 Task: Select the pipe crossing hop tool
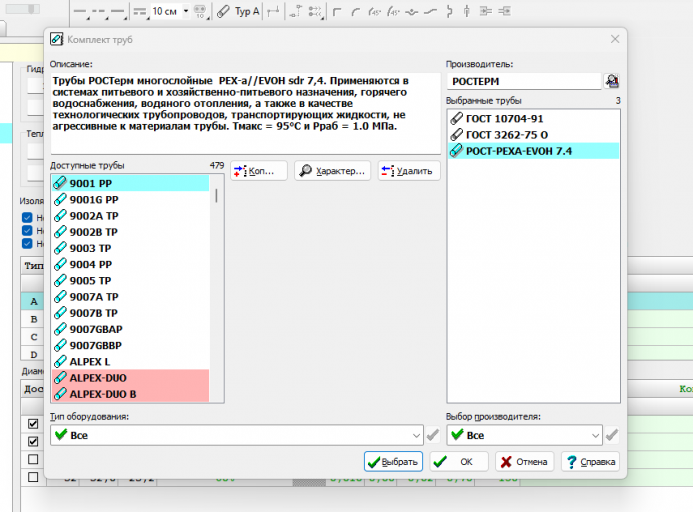pyautogui.click(x=411, y=11)
